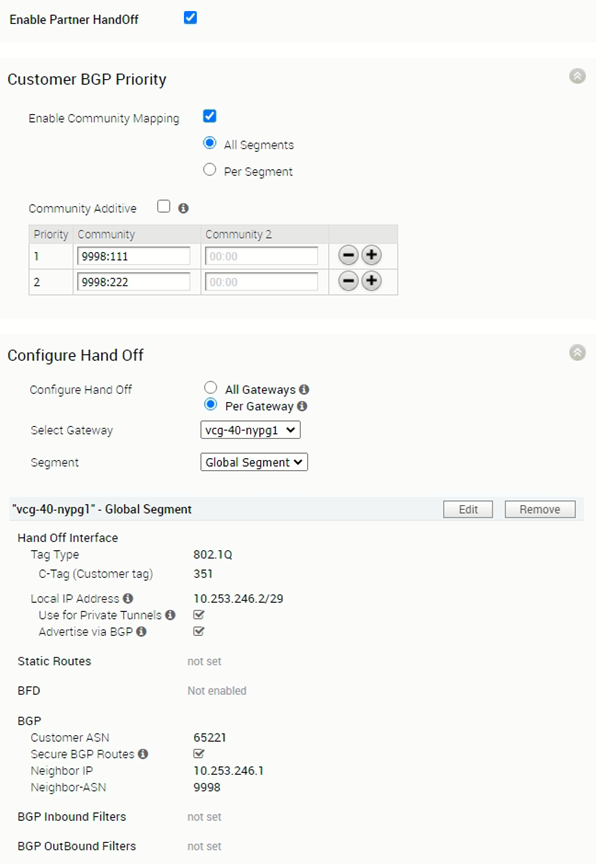Image resolution: width=607 pixels, height=864 pixels.
Task: Click local IP 10.253.246.2/29
Action: coord(239,598)
